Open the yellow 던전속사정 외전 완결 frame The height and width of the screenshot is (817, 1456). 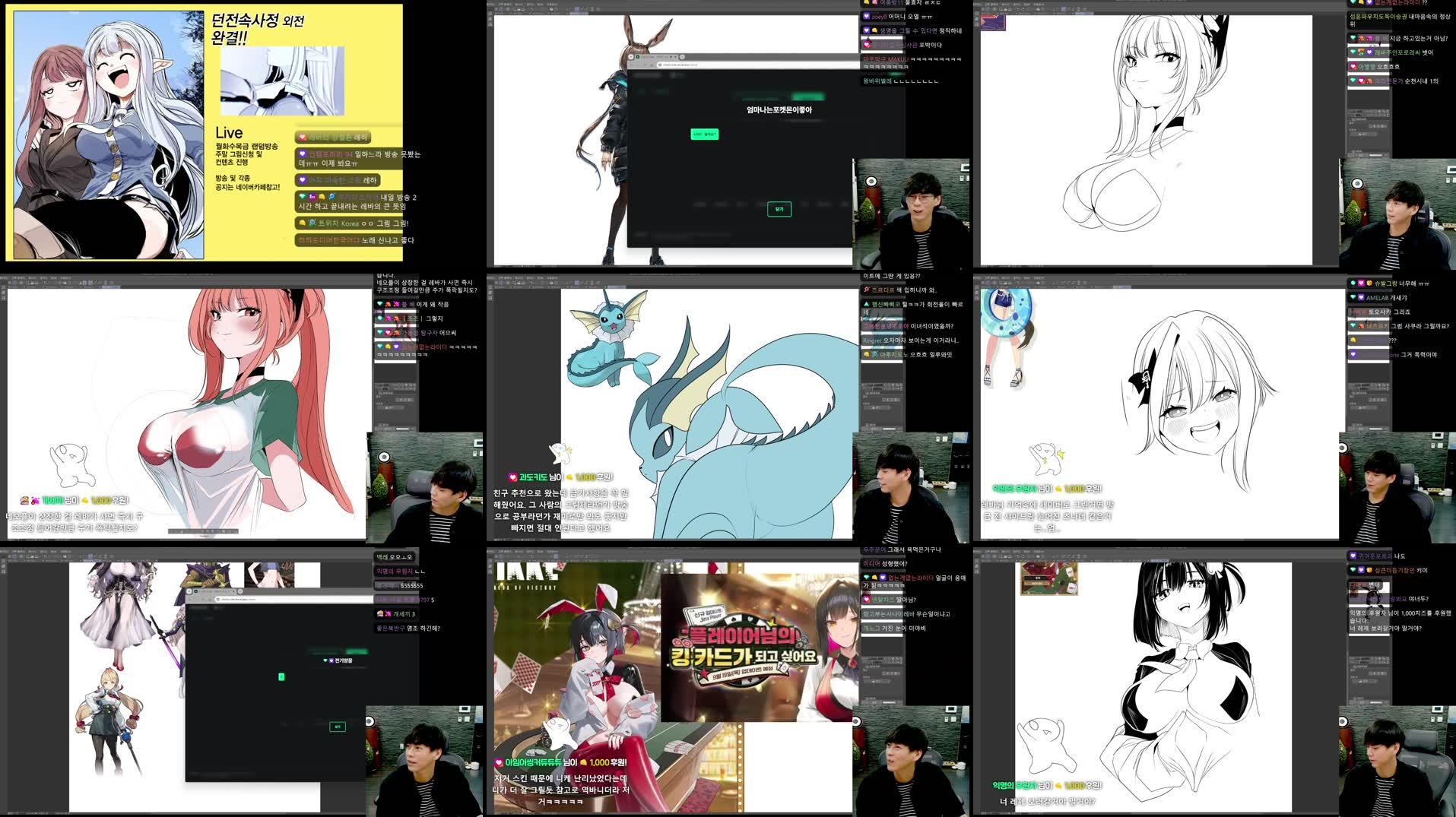(x=204, y=133)
